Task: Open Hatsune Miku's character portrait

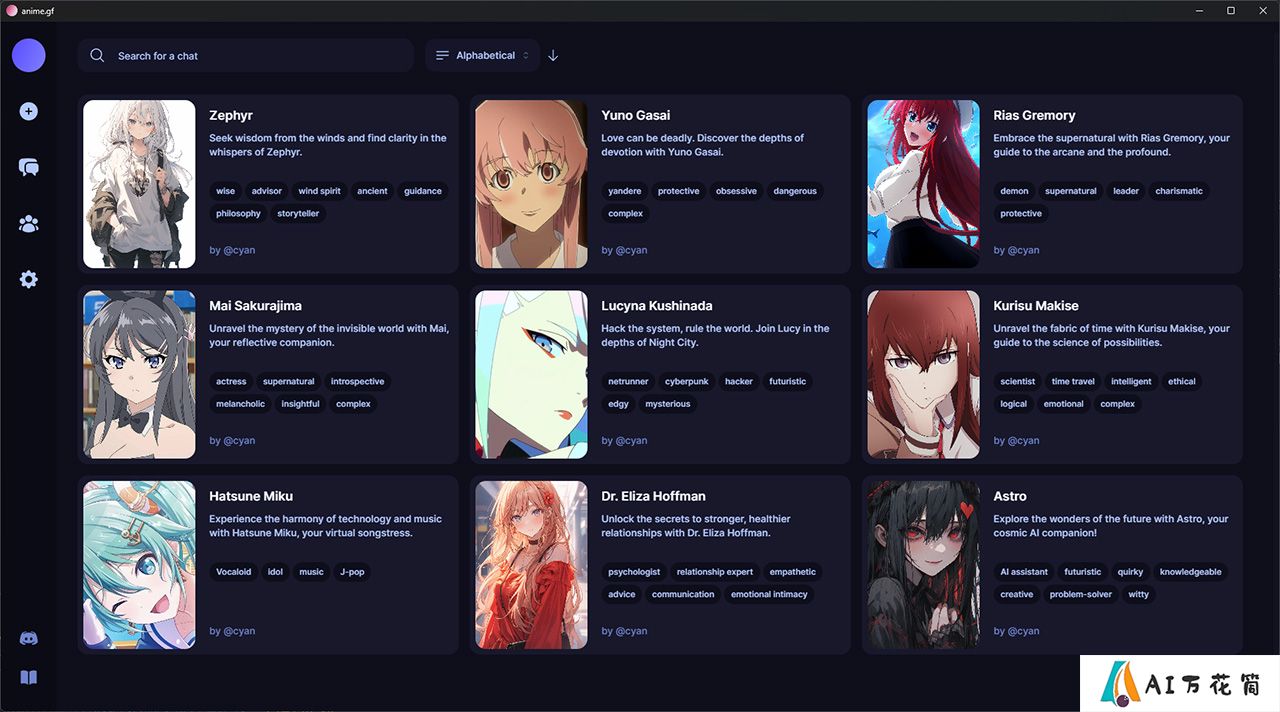Action: click(x=139, y=565)
